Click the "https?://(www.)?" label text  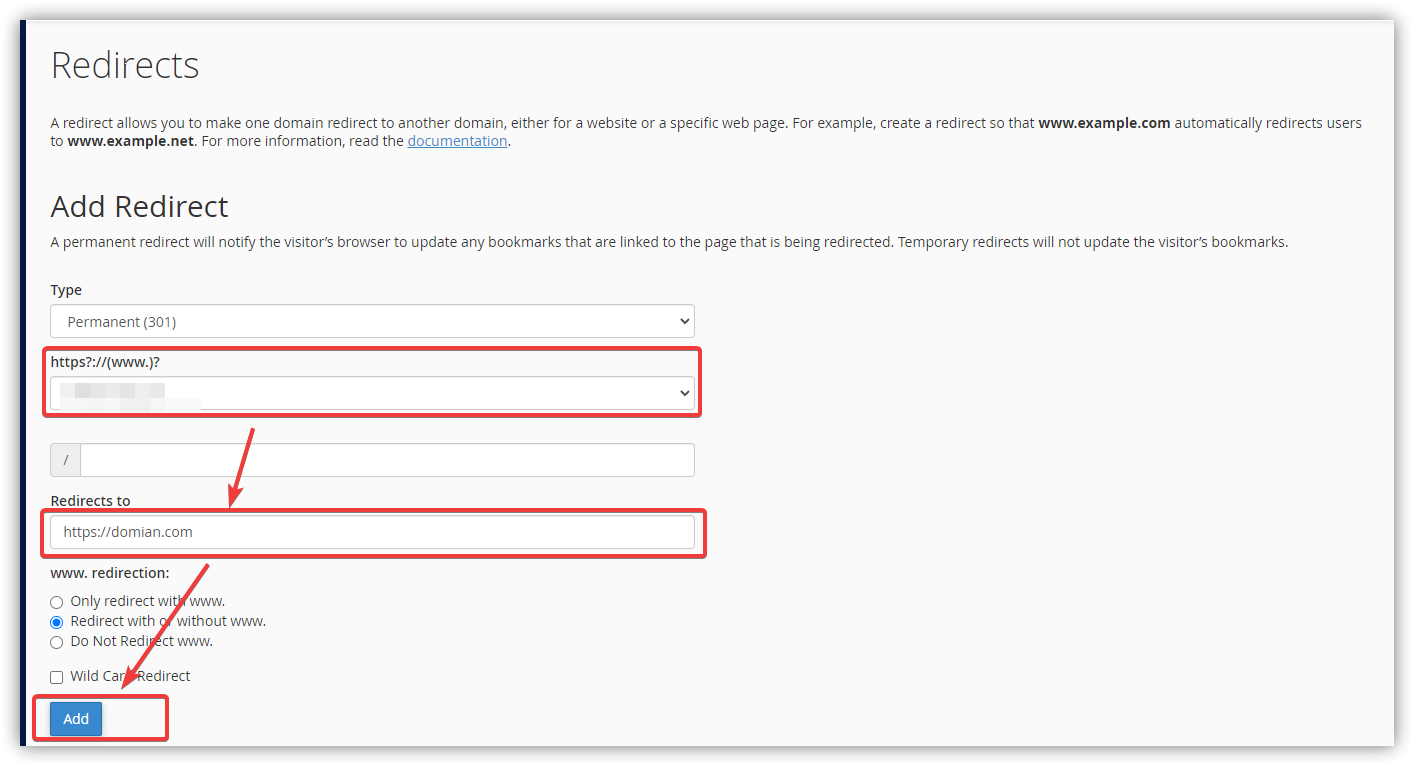click(x=105, y=362)
